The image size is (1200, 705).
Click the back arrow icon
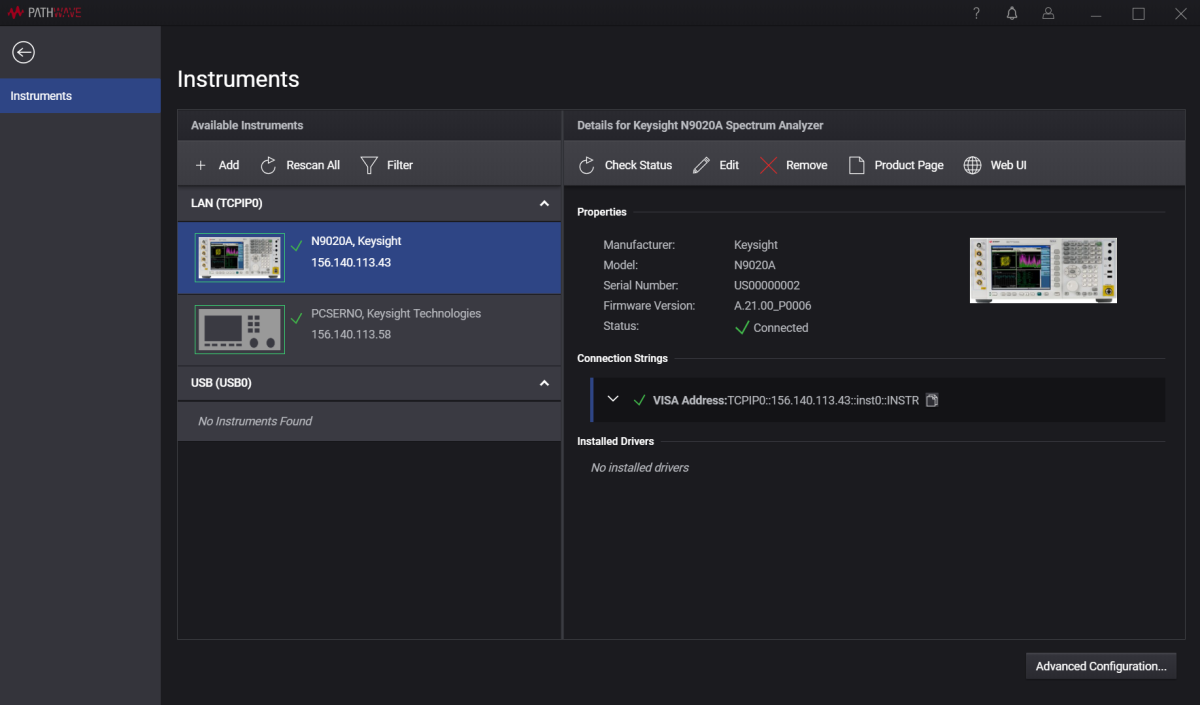[x=23, y=52]
